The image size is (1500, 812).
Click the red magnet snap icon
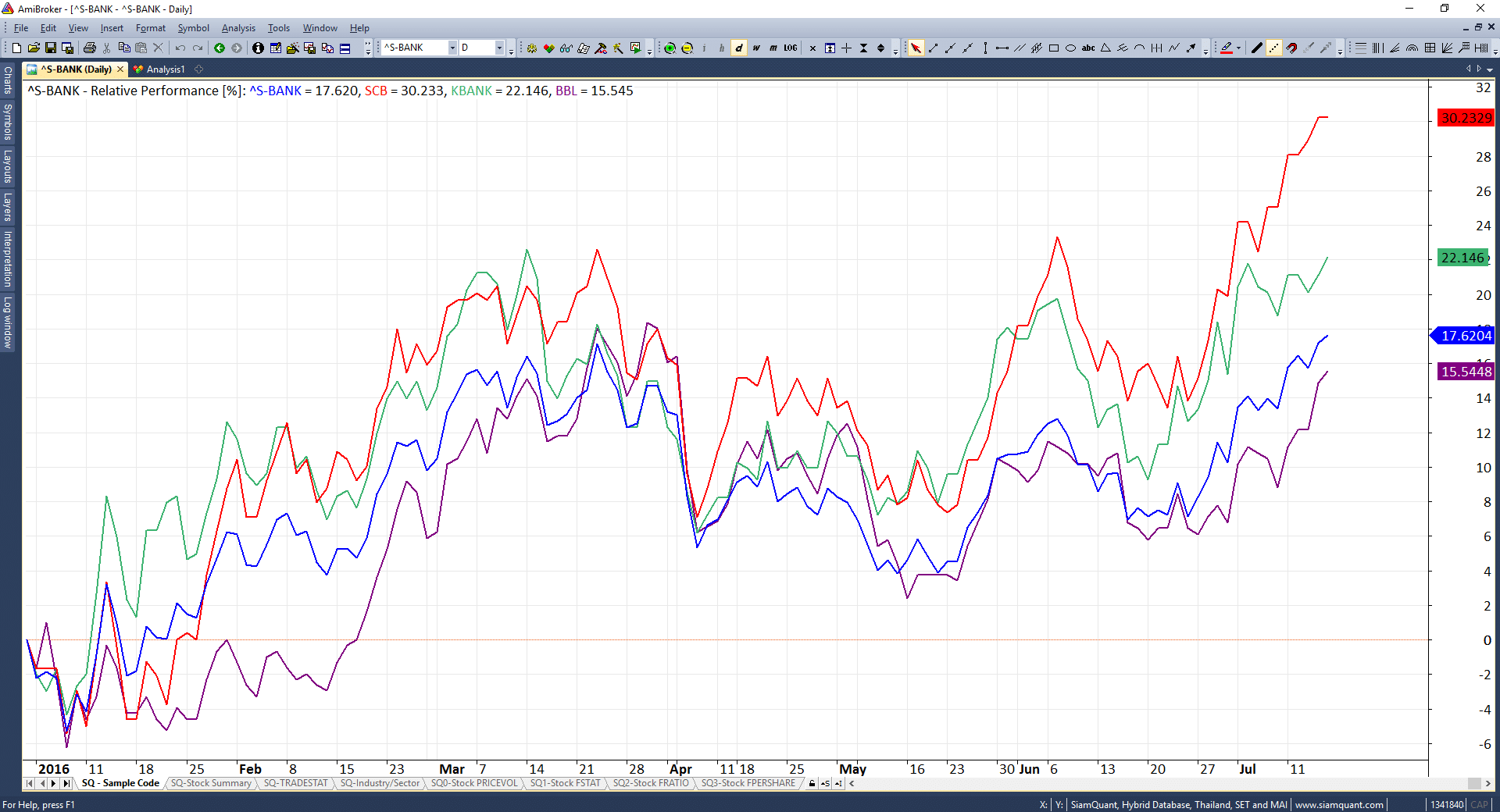(1291, 48)
